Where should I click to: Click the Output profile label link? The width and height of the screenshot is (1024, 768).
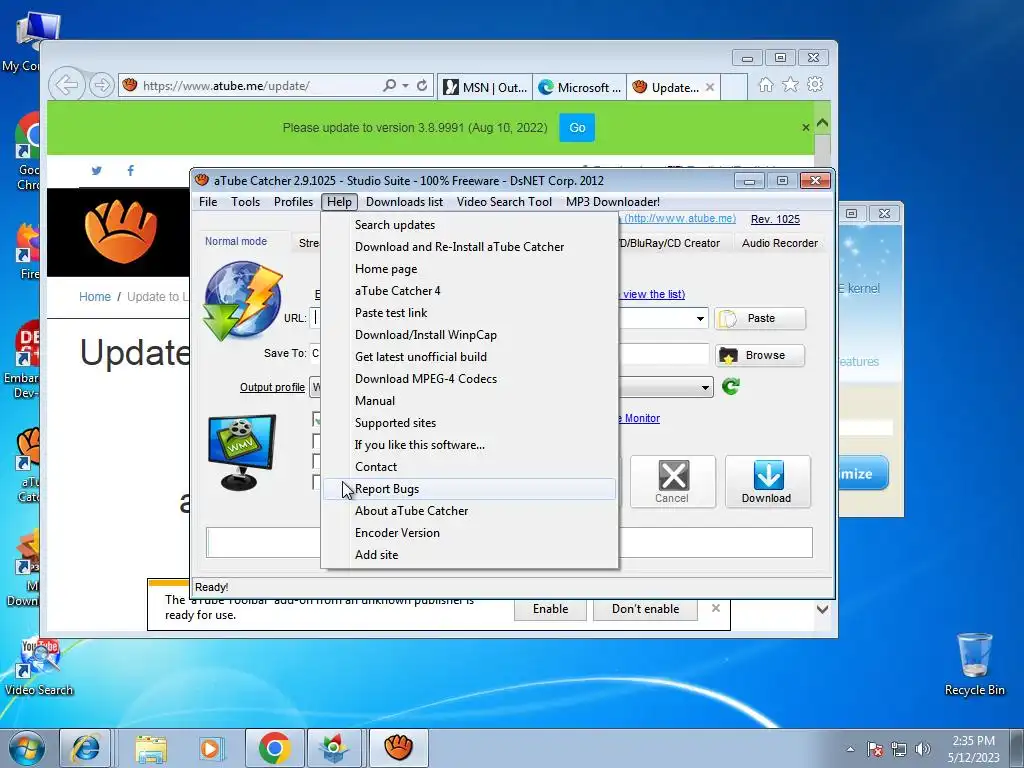click(x=272, y=387)
